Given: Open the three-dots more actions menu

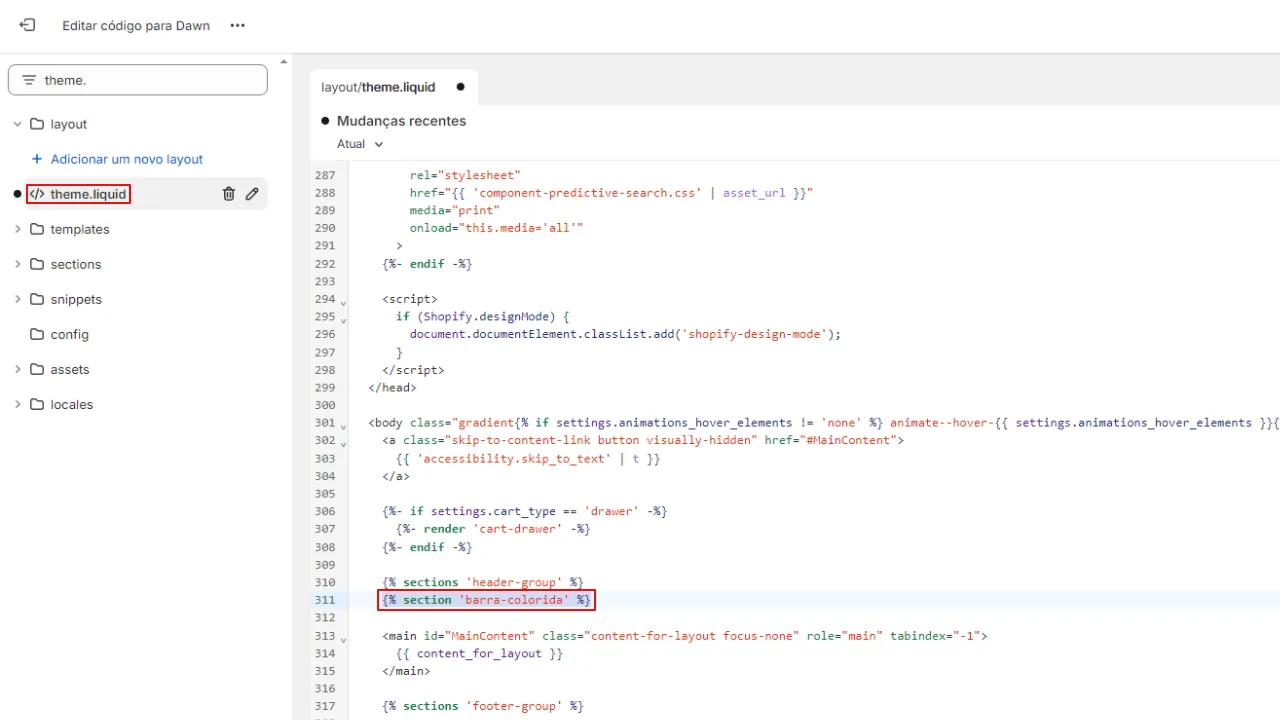Looking at the screenshot, I should pyautogui.click(x=237, y=25).
